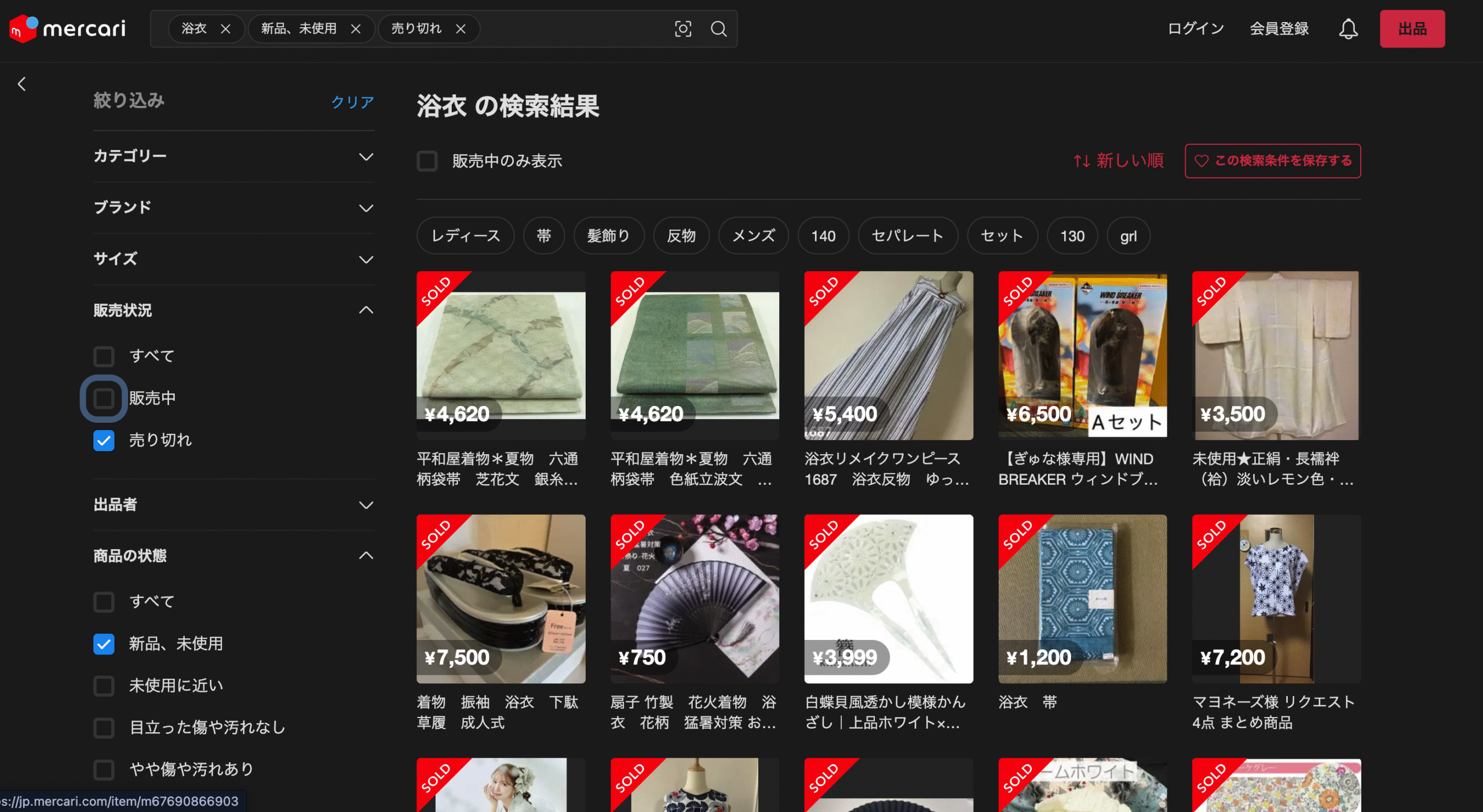Viewport: 1483px width, 812px height.
Task: Select the grl keyword chip
Action: [x=1128, y=236]
